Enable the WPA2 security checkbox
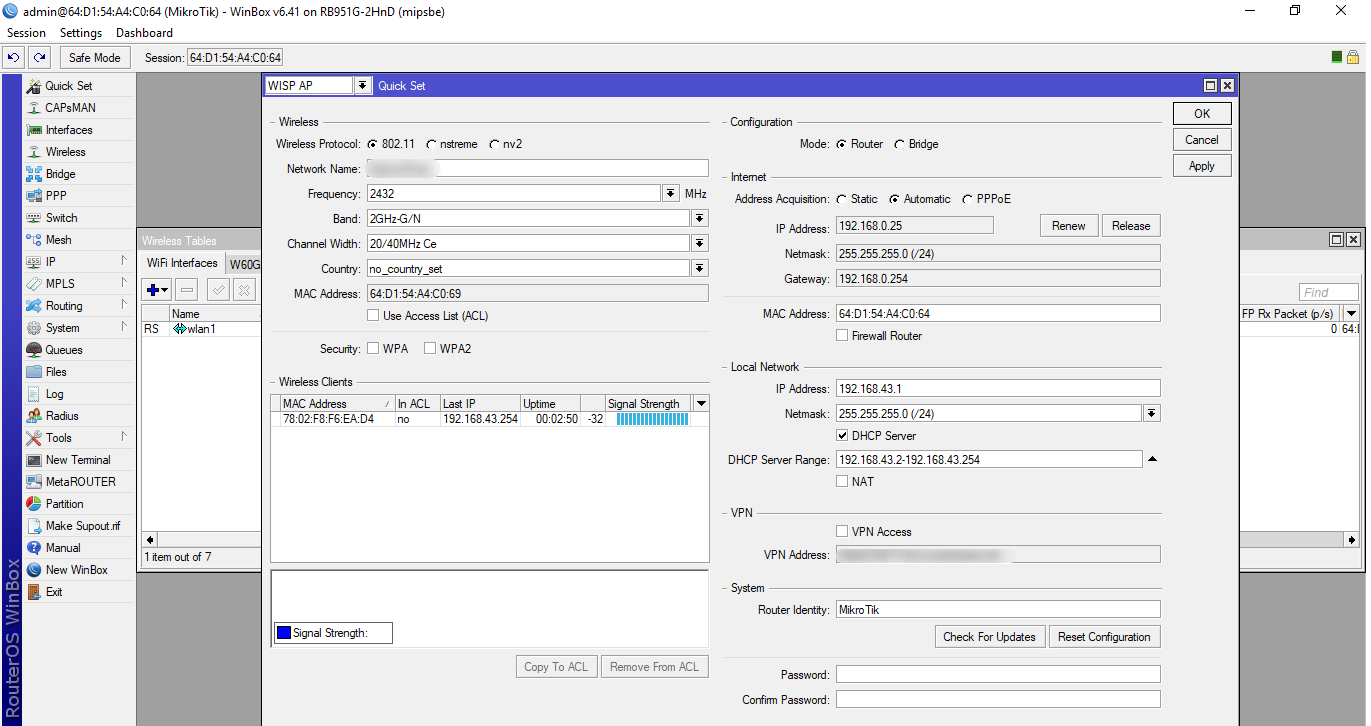1371x726 pixels. tap(430, 349)
